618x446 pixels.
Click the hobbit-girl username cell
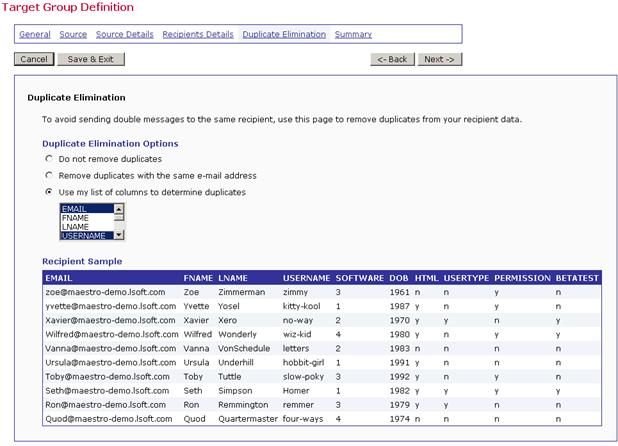point(303,362)
